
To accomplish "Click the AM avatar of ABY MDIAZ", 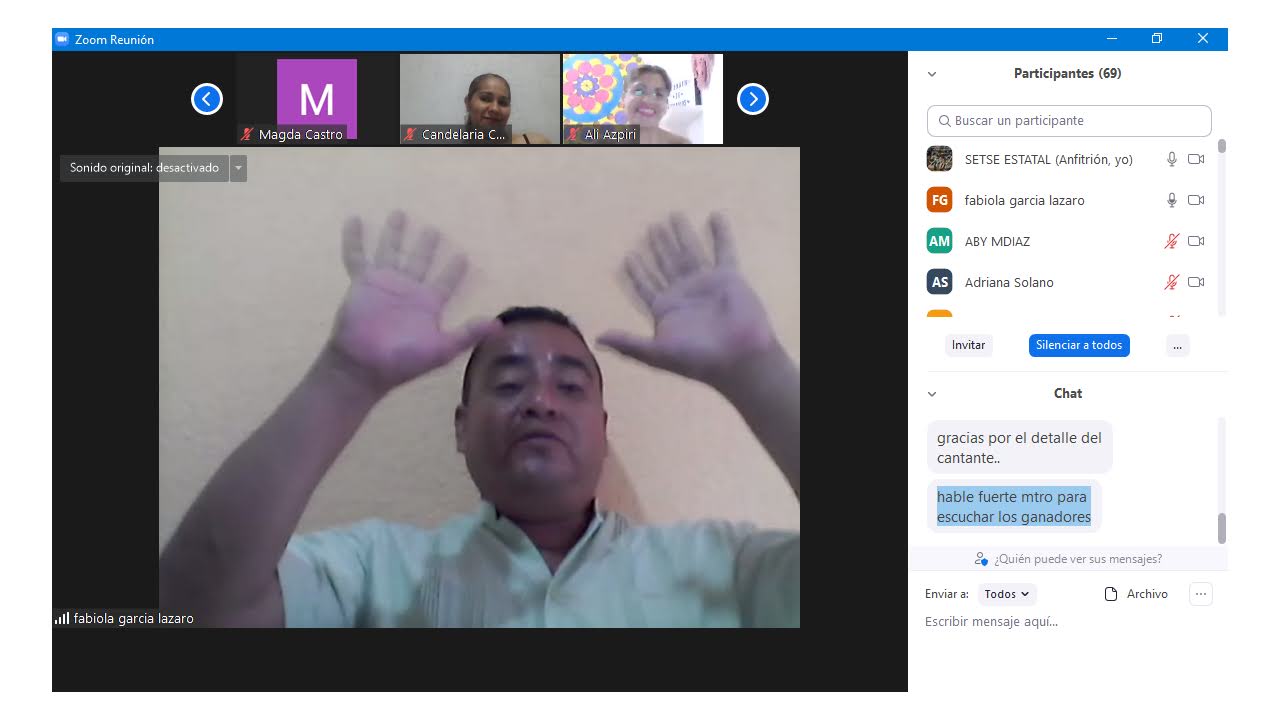I will (940, 241).
